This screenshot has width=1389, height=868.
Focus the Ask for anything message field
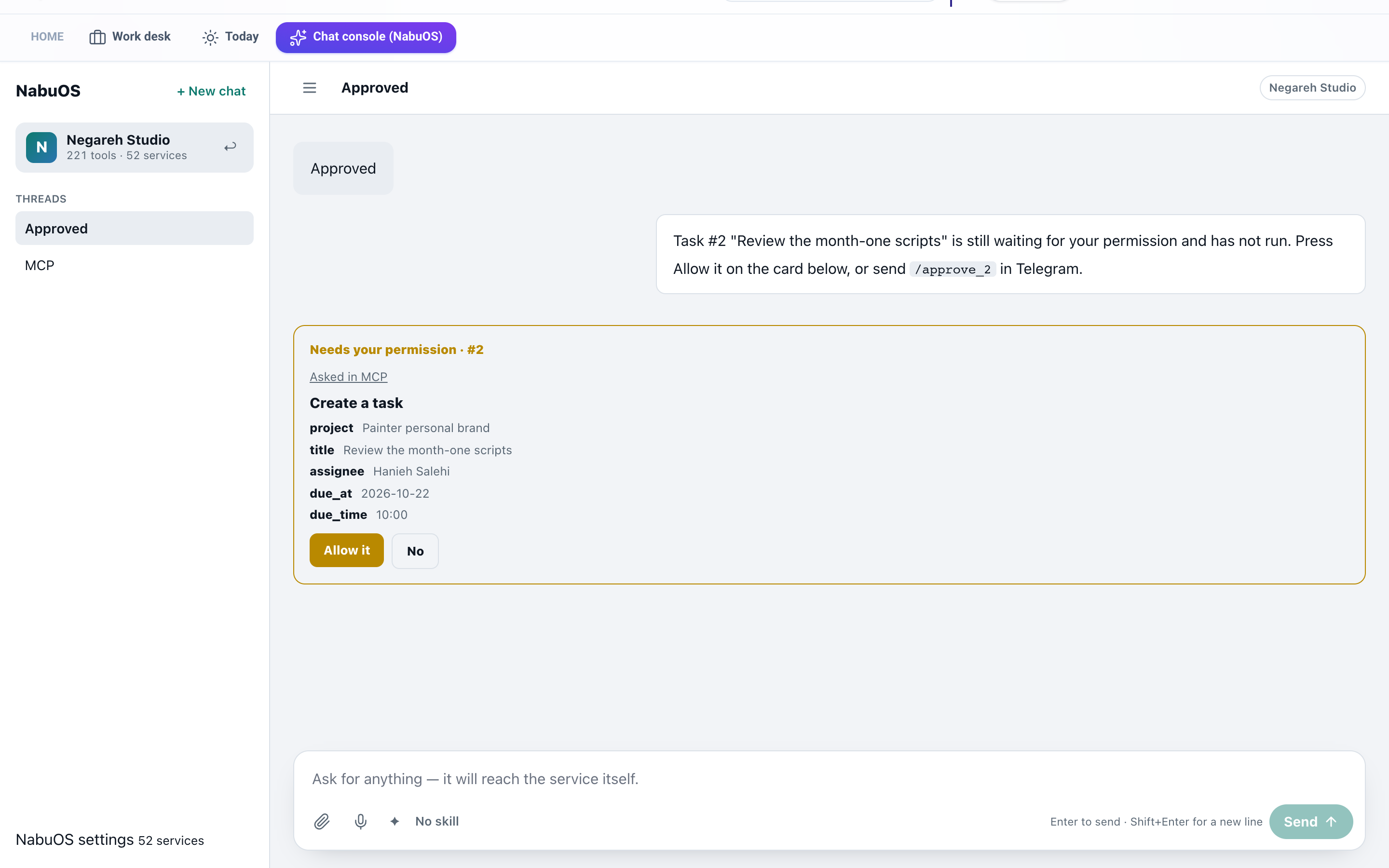click(829, 779)
